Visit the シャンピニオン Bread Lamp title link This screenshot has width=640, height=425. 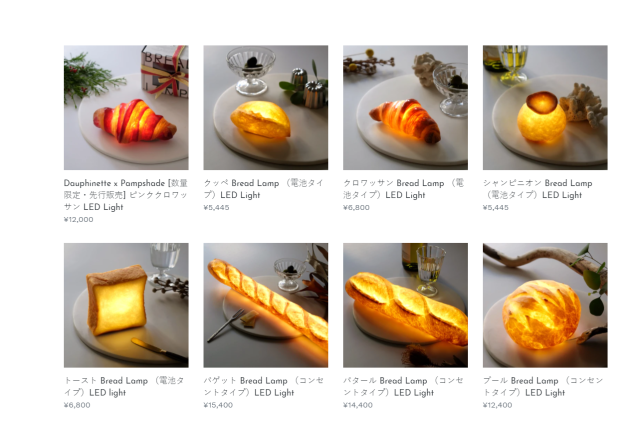click(538, 189)
